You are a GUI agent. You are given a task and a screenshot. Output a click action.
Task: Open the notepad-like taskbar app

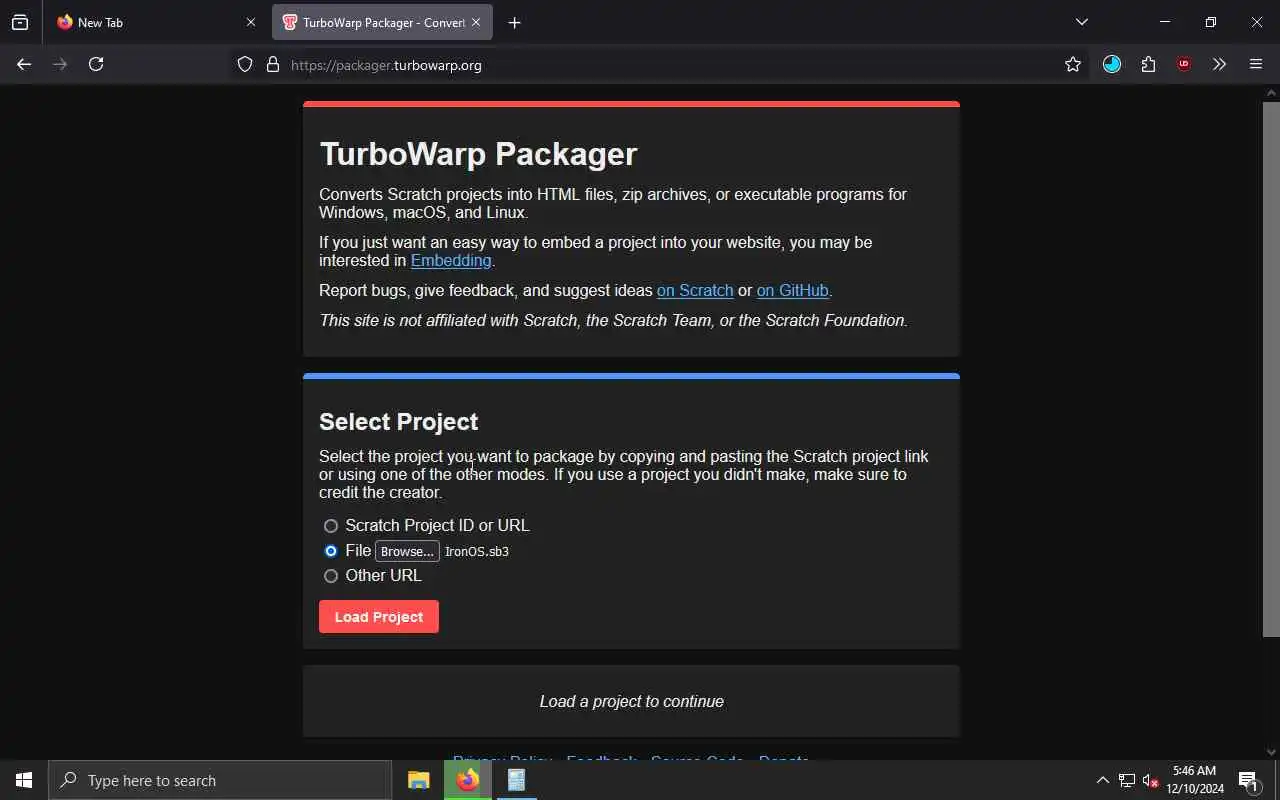pyautogui.click(x=516, y=780)
